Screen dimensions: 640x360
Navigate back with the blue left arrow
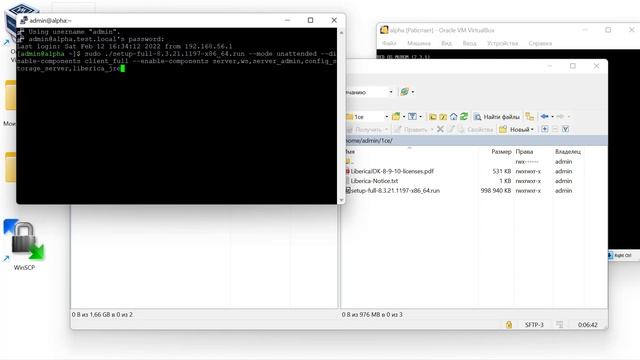[x=544, y=116]
